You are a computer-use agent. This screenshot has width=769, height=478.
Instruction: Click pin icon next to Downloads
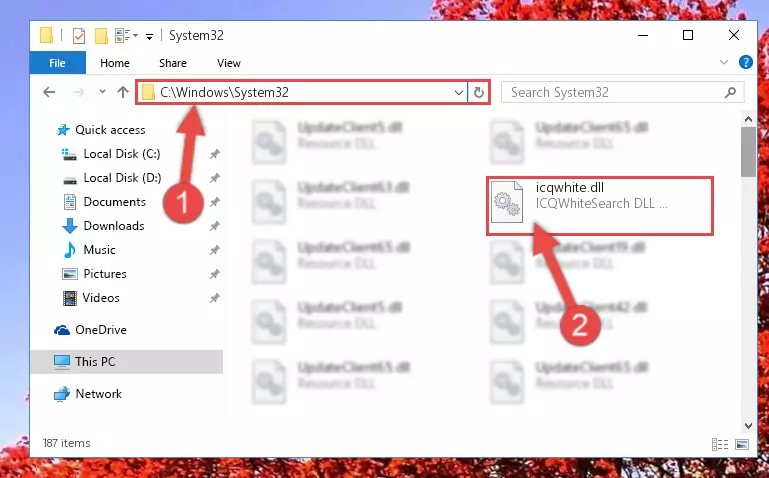pyautogui.click(x=214, y=226)
